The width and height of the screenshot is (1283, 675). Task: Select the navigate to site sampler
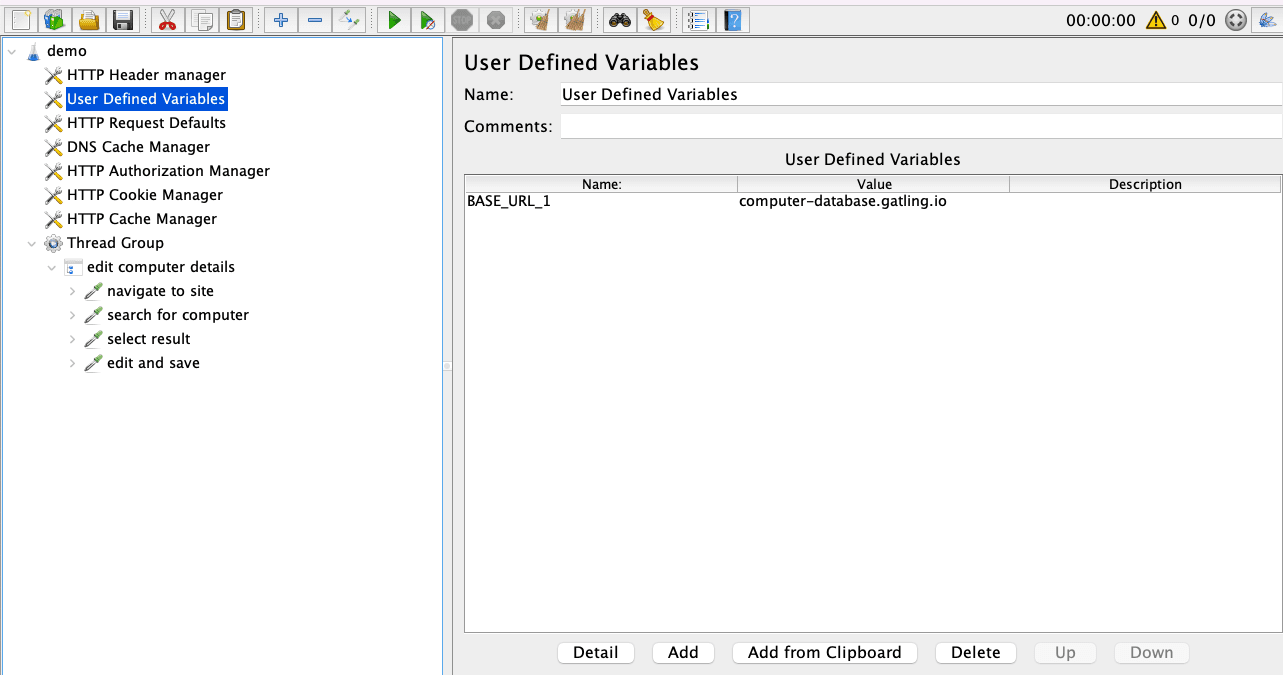[x=160, y=291]
